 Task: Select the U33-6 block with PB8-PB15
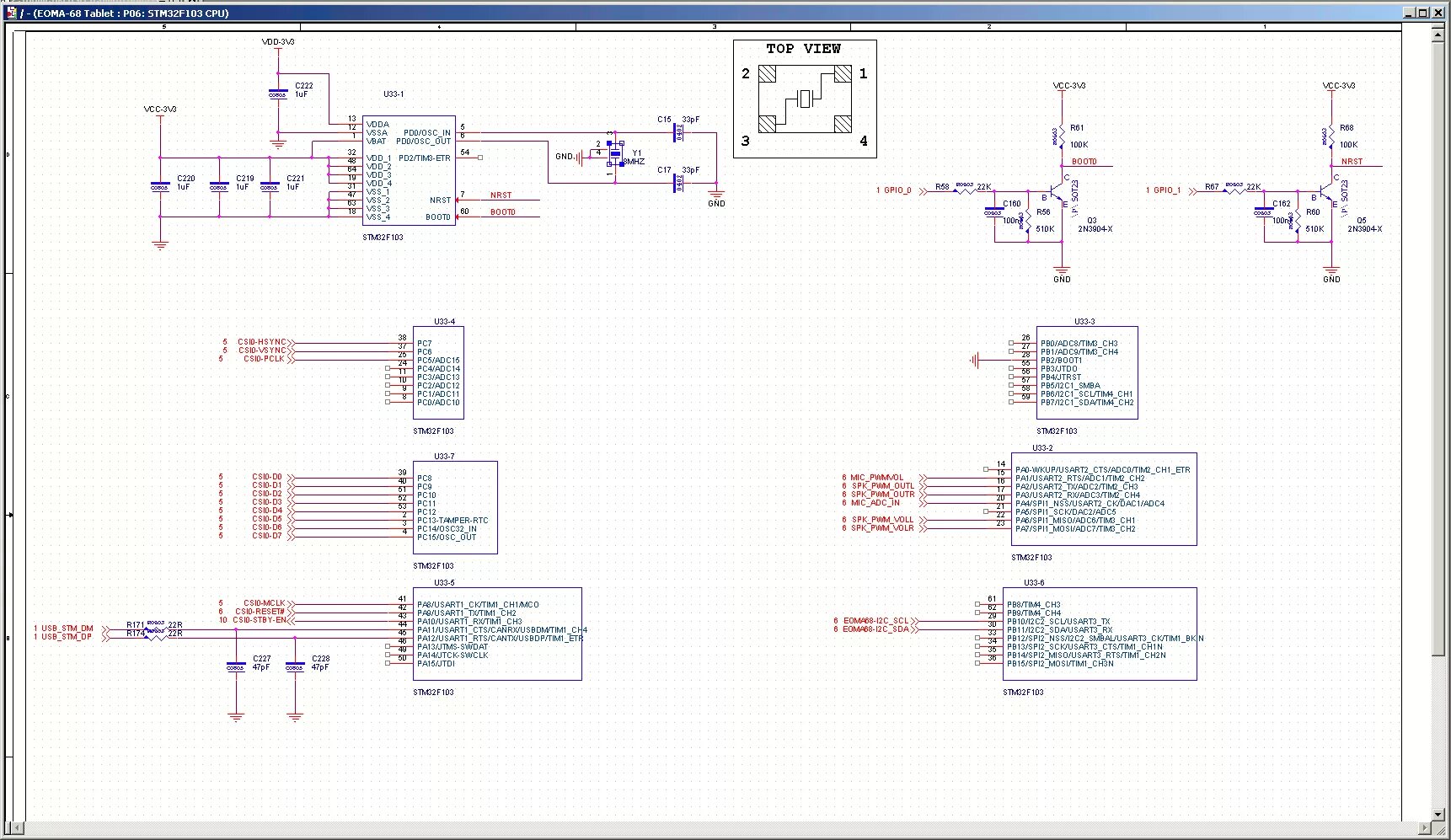(x=1100, y=634)
